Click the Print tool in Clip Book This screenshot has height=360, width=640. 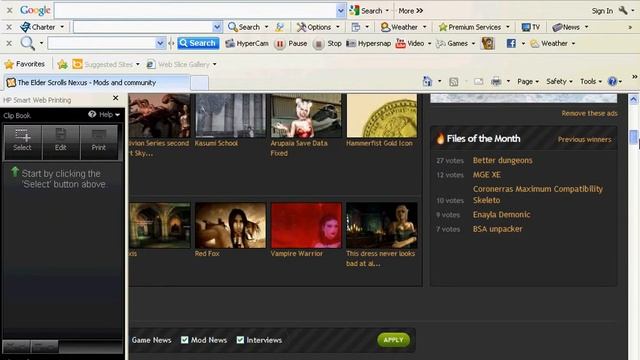tap(98, 142)
